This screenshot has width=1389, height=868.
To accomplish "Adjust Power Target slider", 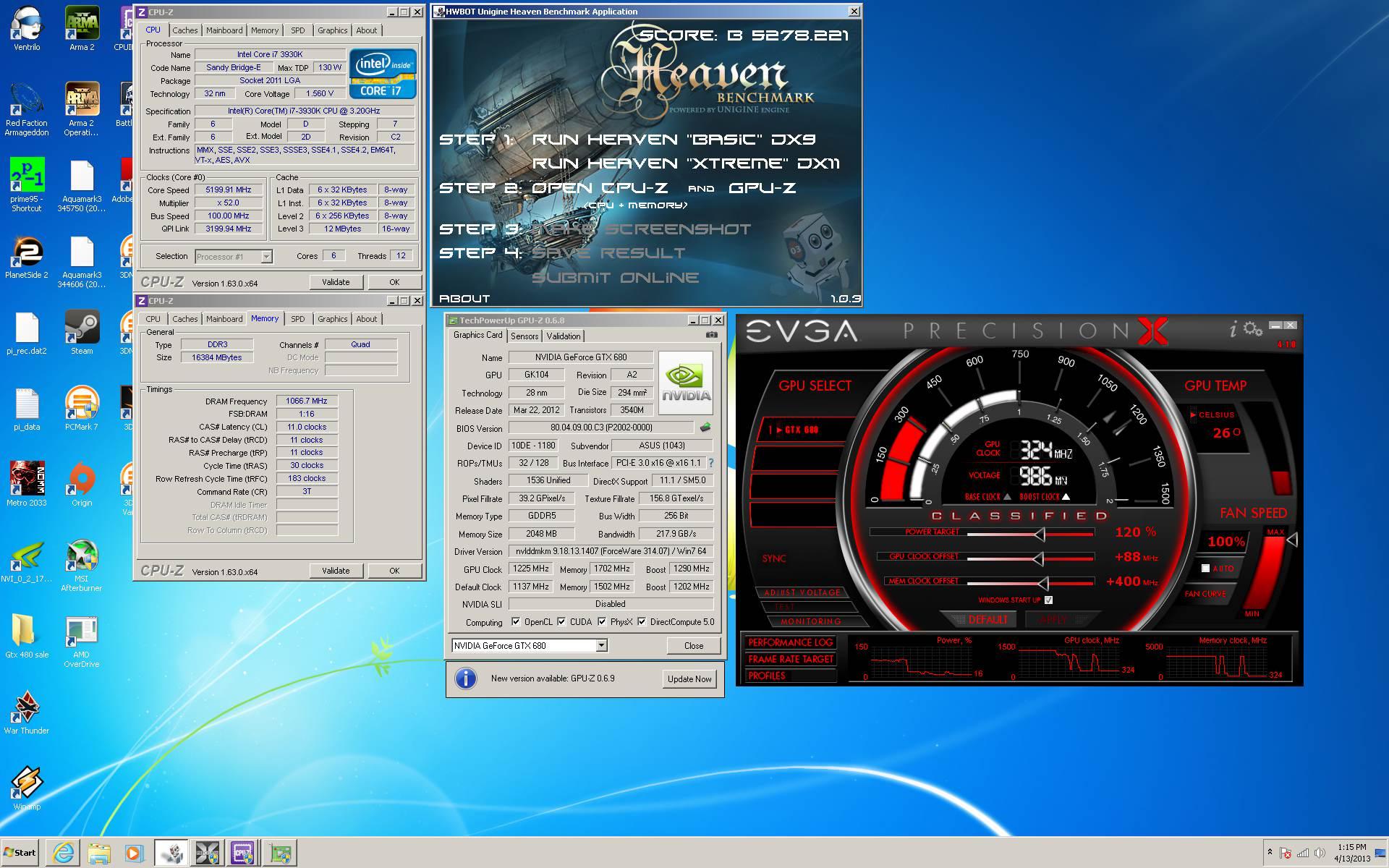I will [1040, 534].
